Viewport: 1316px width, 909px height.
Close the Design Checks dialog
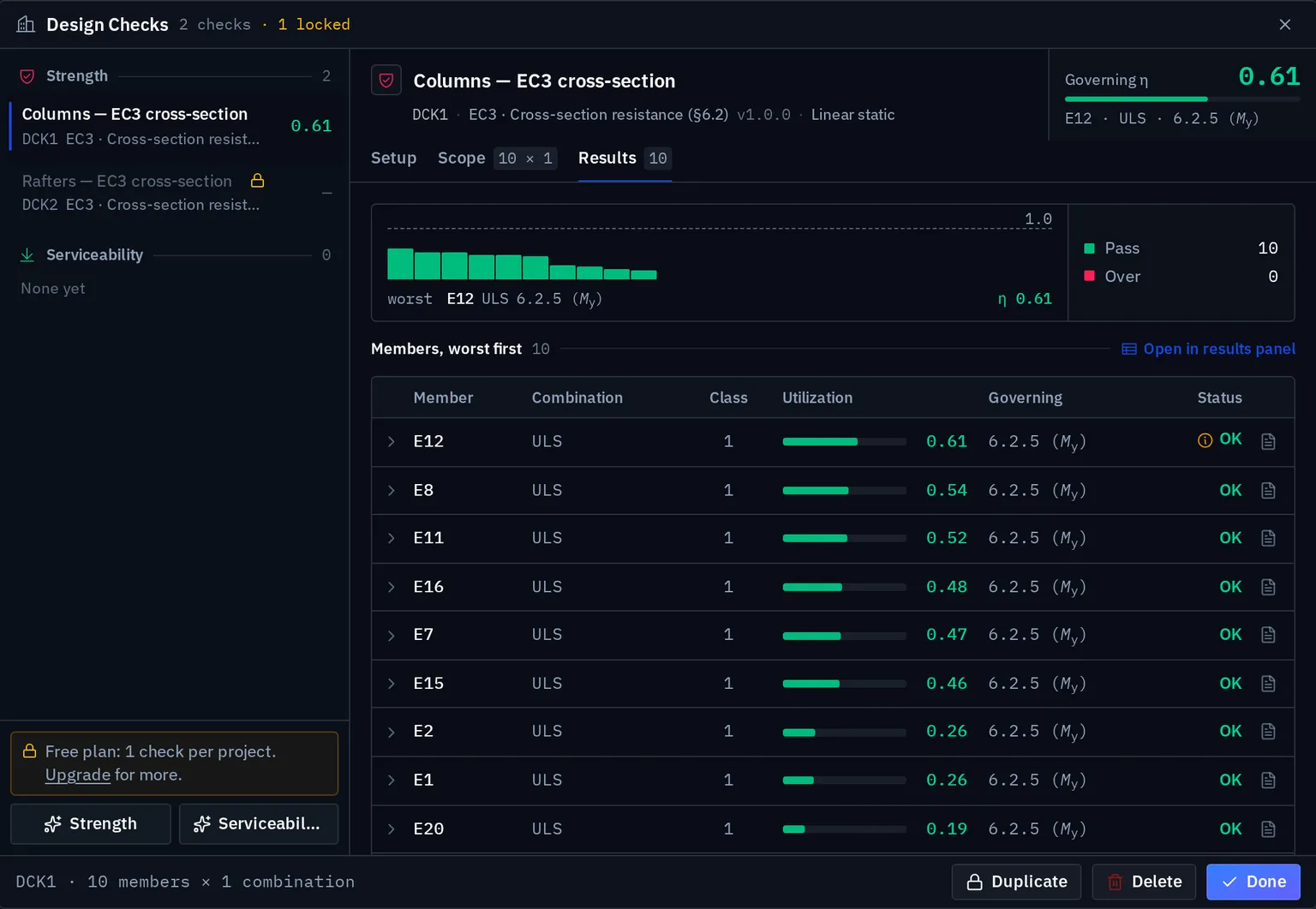click(x=1285, y=24)
